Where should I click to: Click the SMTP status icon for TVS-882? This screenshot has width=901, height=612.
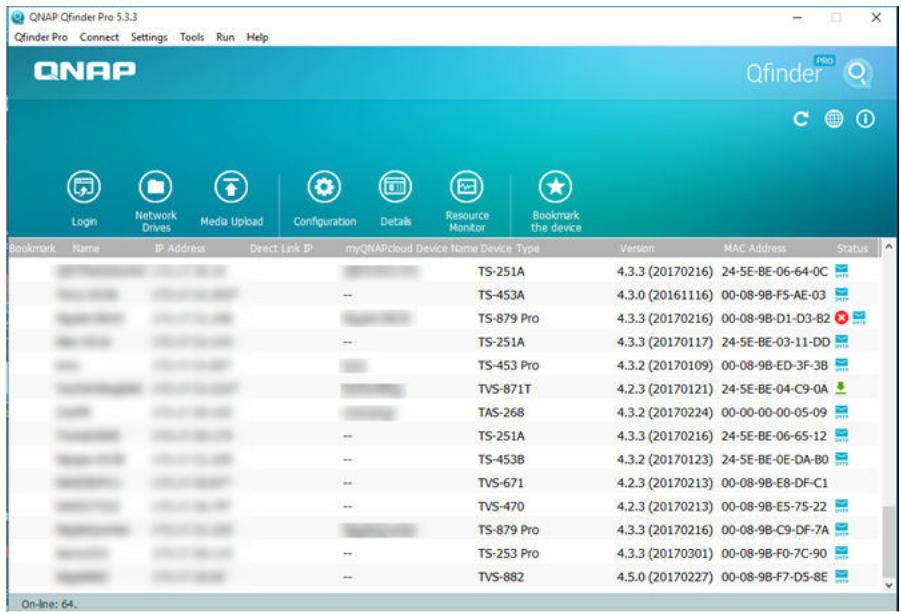point(841,576)
